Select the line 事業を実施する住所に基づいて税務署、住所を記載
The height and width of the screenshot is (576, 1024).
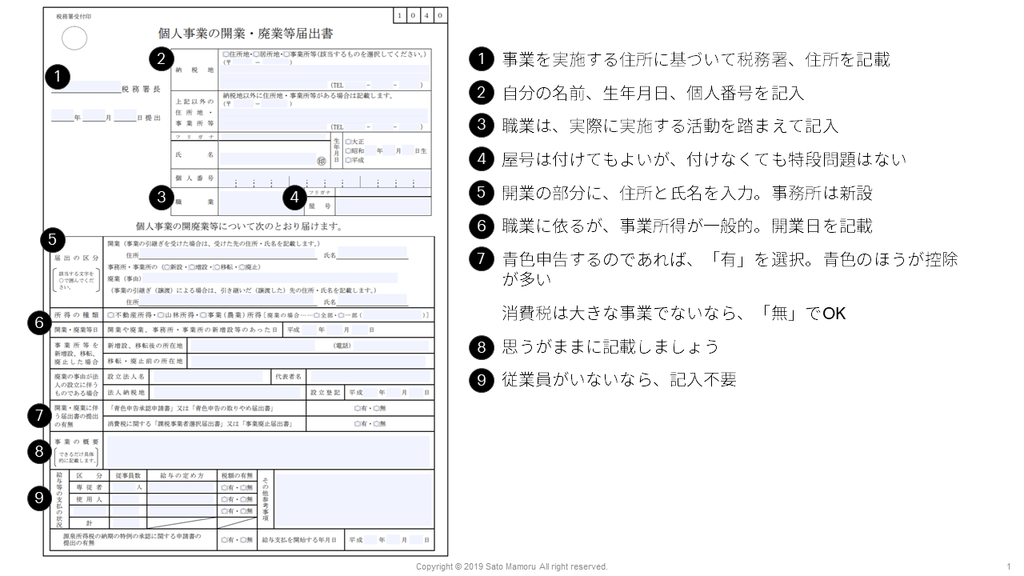pyautogui.click(x=696, y=59)
